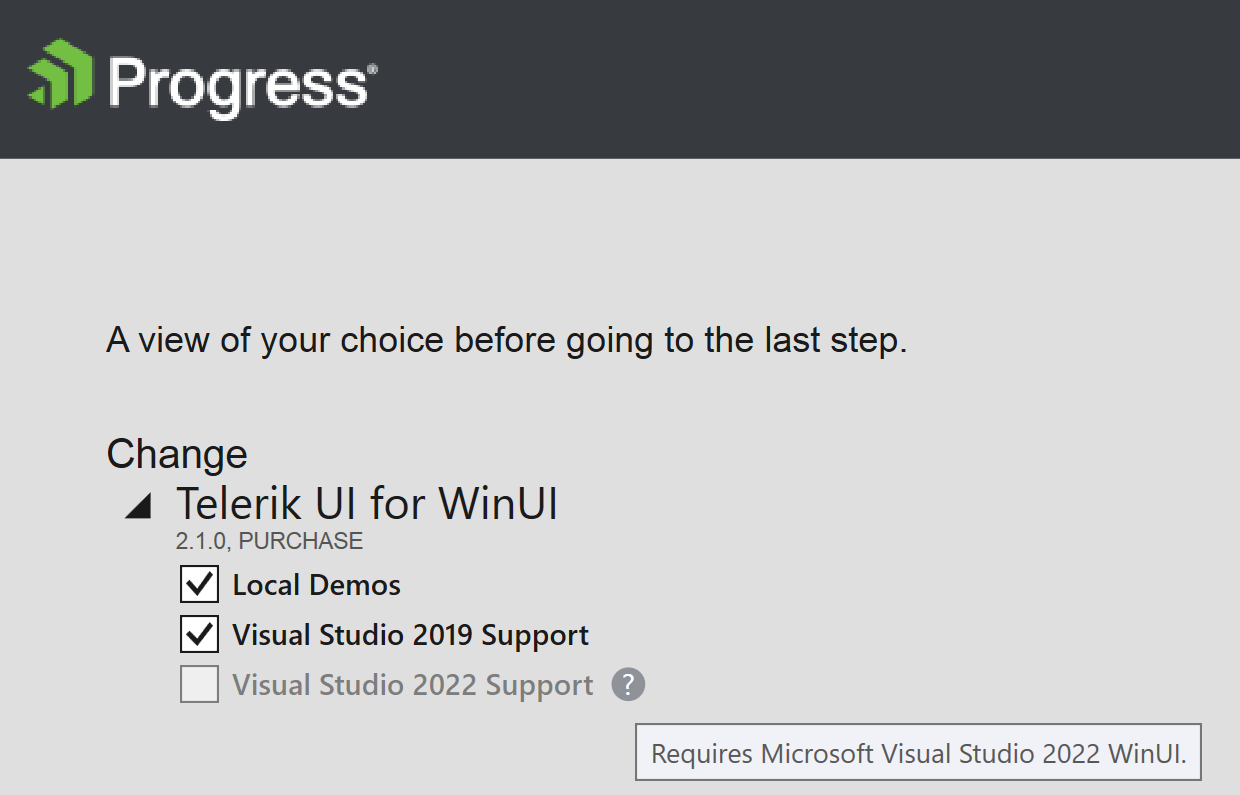Viewport: 1240px width, 795px height.
Task: Click the green Progress logo icon
Action: pyautogui.click(x=60, y=75)
